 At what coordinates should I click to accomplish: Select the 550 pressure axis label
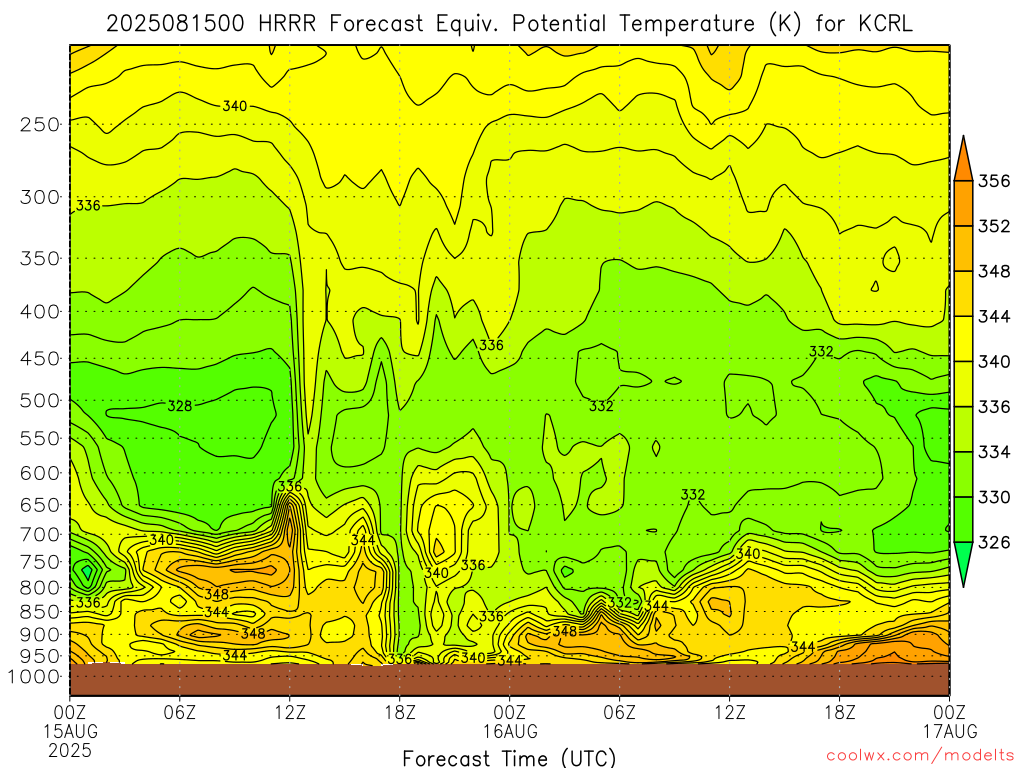coord(40,438)
